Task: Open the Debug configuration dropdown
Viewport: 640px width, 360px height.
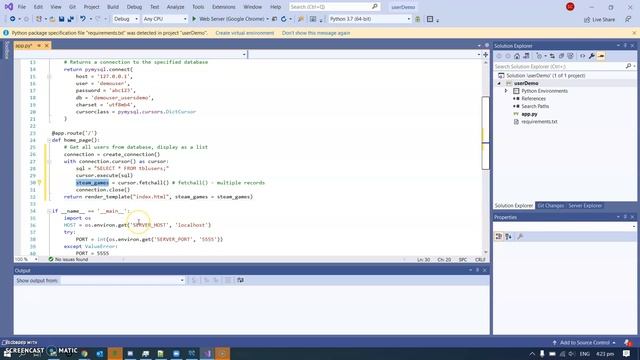Action: pyautogui.click(x=126, y=19)
